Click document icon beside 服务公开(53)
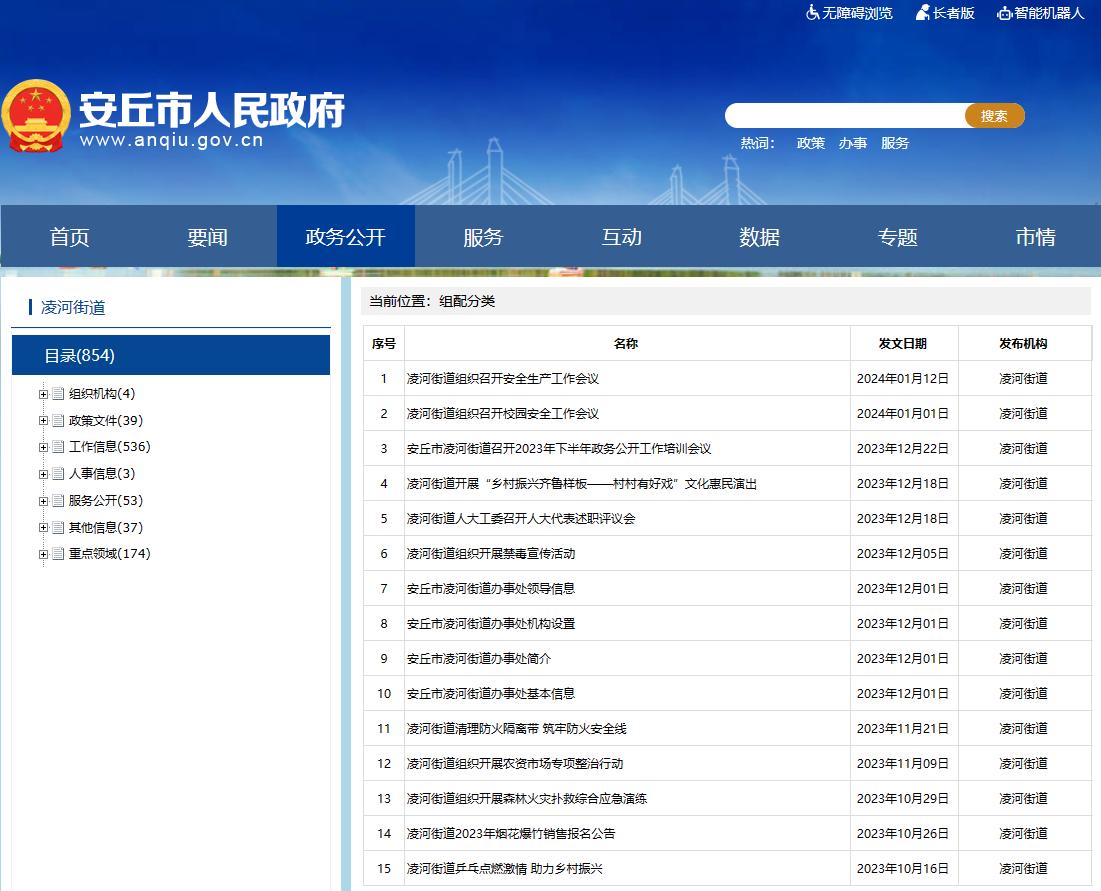 click(x=58, y=501)
